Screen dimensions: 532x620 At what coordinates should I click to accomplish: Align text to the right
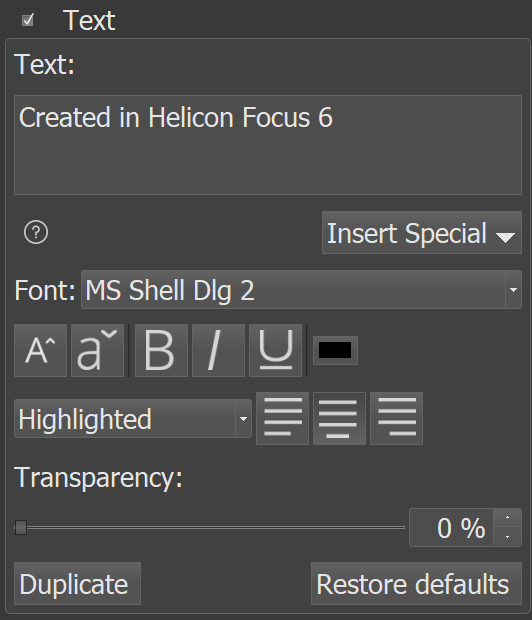click(396, 419)
